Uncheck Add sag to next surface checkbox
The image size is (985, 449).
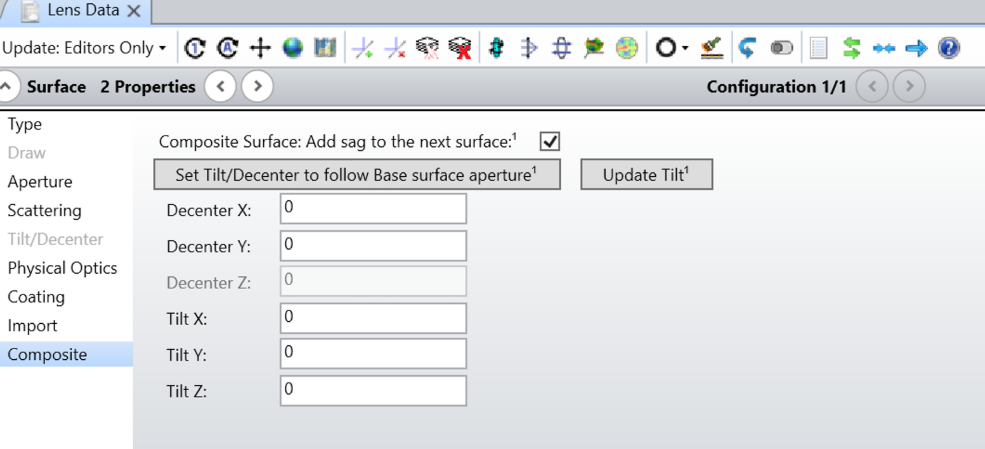[x=550, y=141]
